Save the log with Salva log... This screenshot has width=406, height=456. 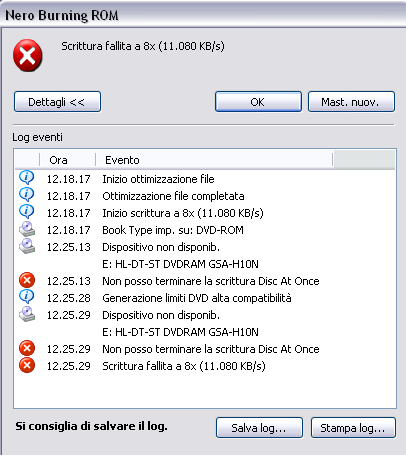coord(259,428)
